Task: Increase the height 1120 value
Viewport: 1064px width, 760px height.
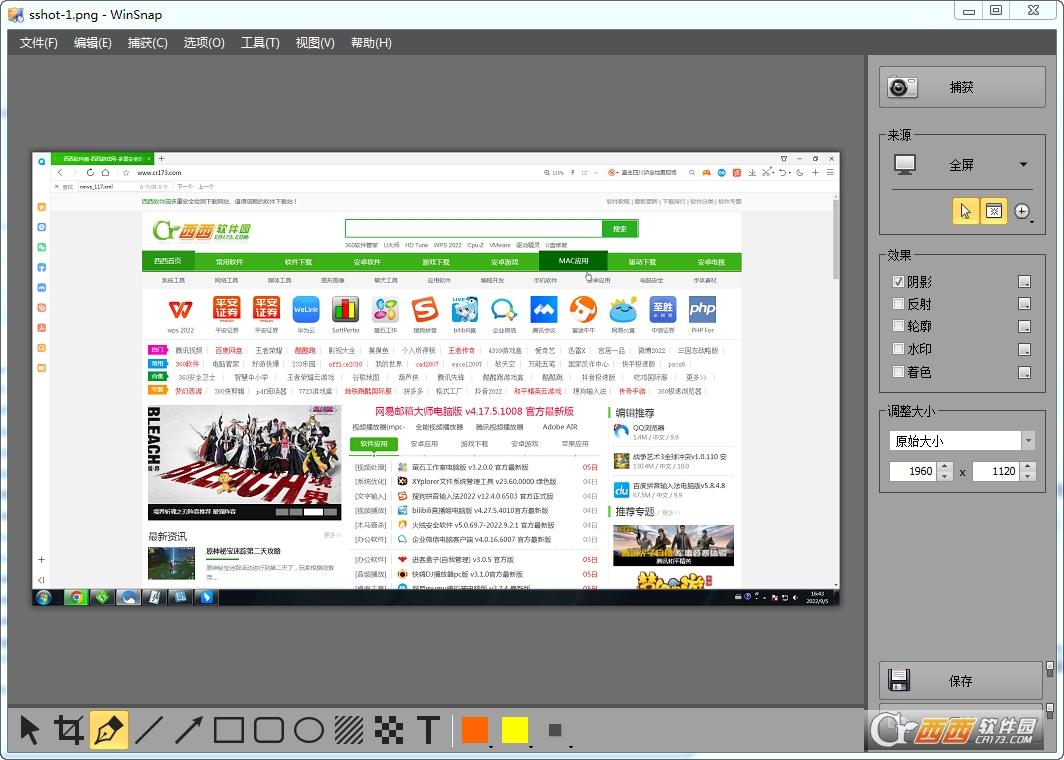Action: (1028, 466)
